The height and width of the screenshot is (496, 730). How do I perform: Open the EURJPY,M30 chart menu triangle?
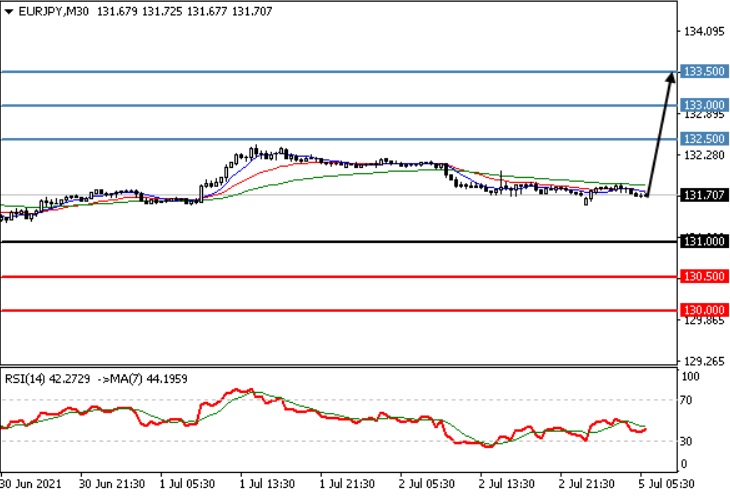point(9,12)
